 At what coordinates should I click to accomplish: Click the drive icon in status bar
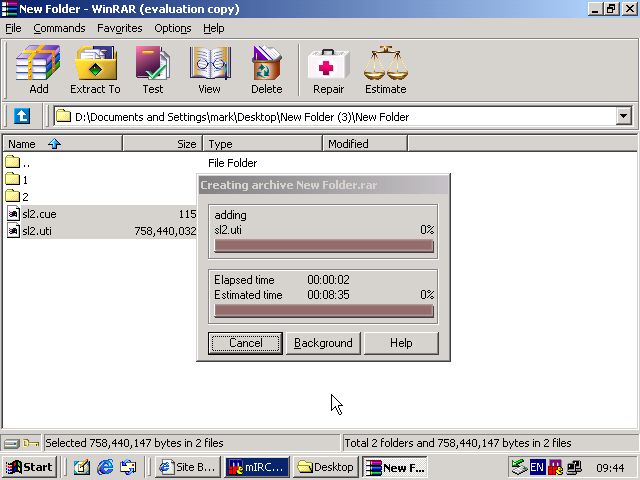click(11, 443)
